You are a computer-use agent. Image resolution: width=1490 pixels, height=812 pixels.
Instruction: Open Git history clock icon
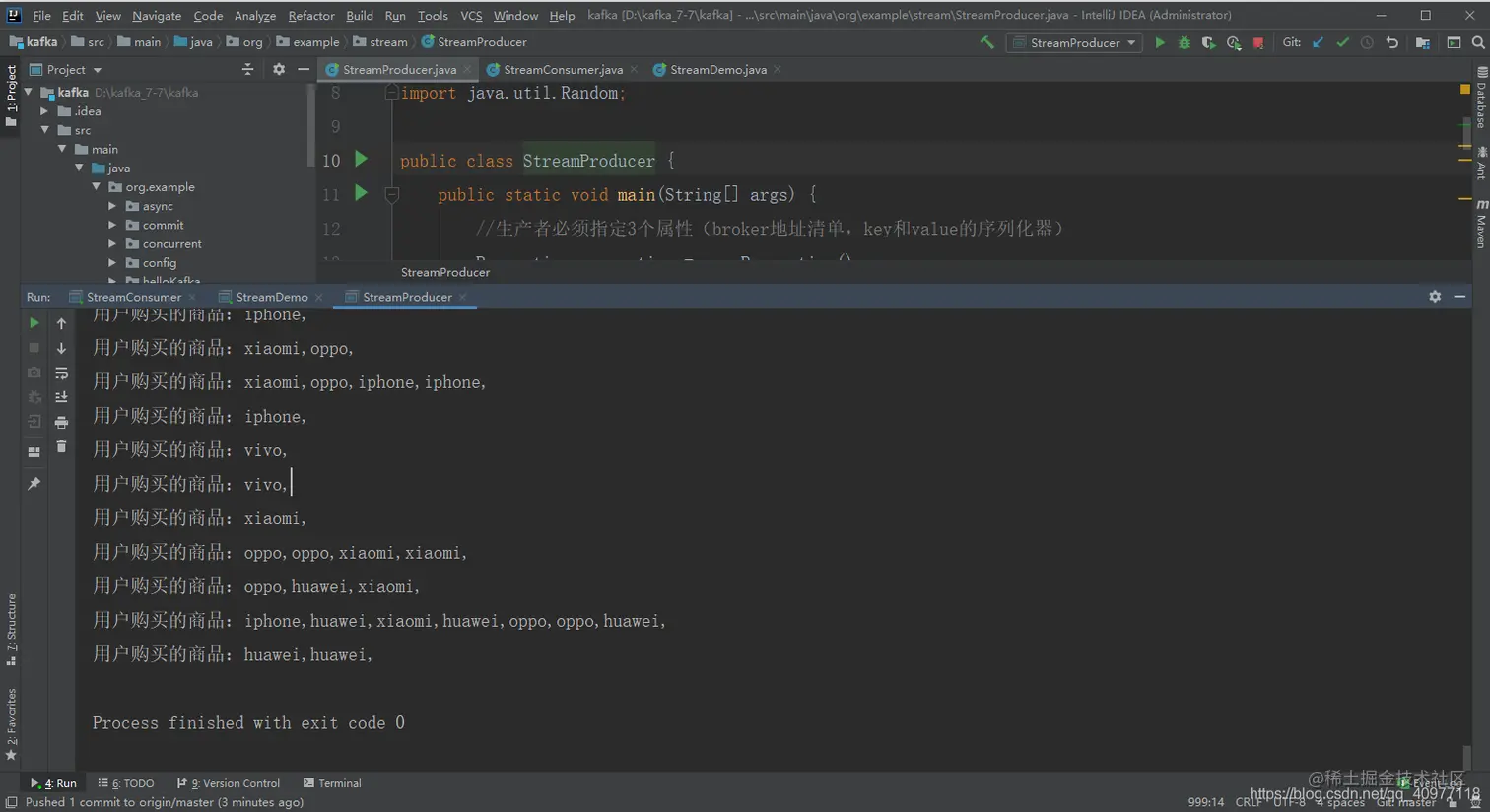click(x=1367, y=42)
